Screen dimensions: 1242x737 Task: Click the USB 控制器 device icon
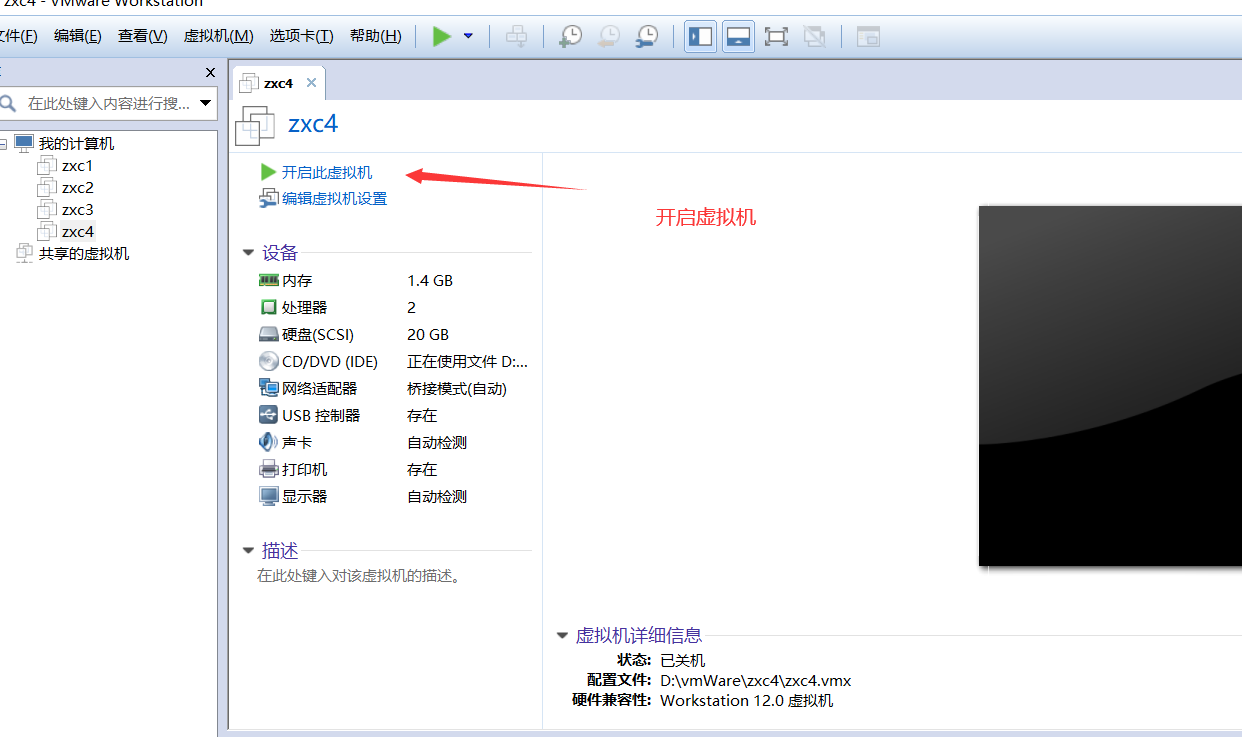(x=268, y=416)
